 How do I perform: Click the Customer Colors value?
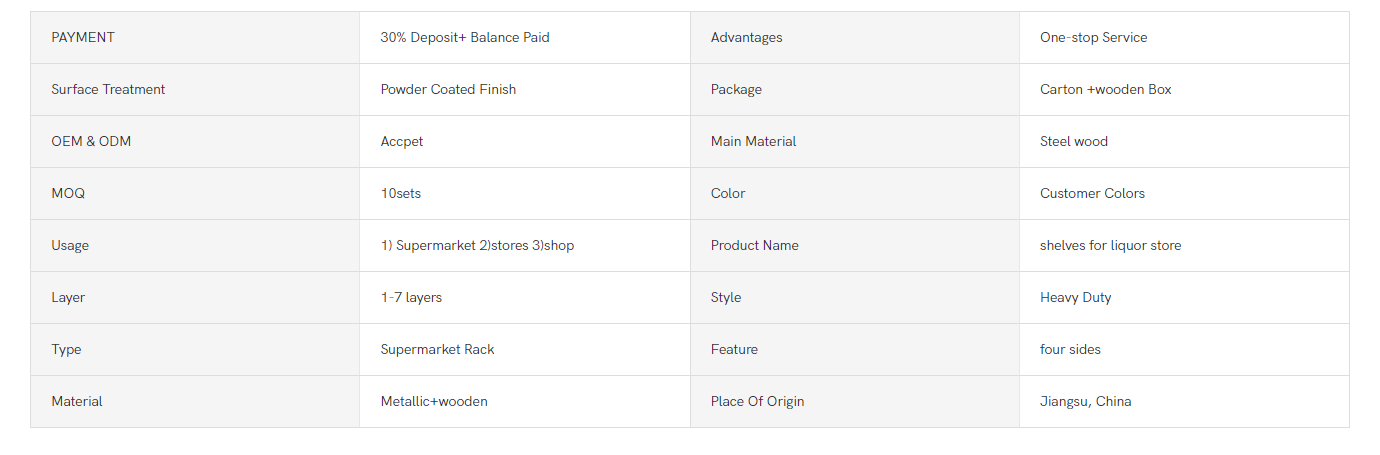pyautogui.click(x=1093, y=194)
